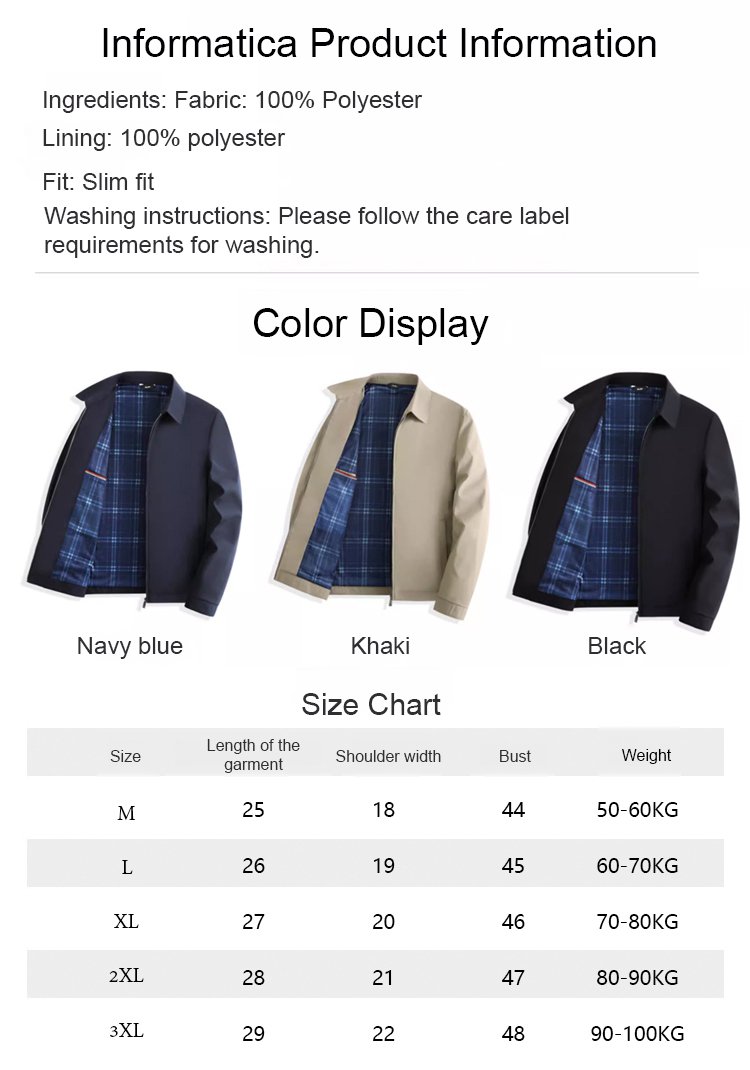The height and width of the screenshot is (1070, 750).
Task: Click the "Color Display" heading
Action: coord(370,324)
